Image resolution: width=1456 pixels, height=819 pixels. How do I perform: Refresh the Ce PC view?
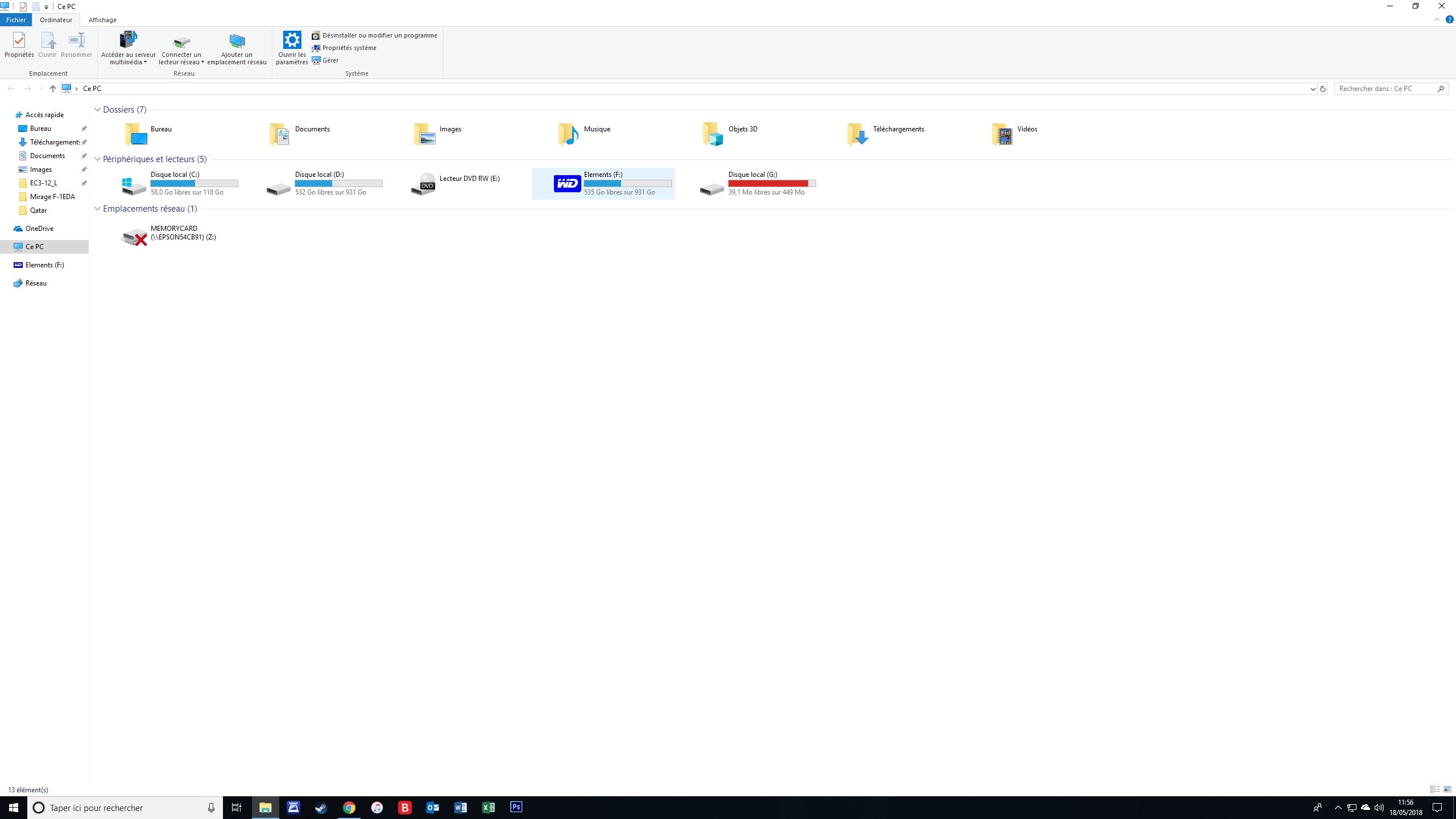[1323, 89]
